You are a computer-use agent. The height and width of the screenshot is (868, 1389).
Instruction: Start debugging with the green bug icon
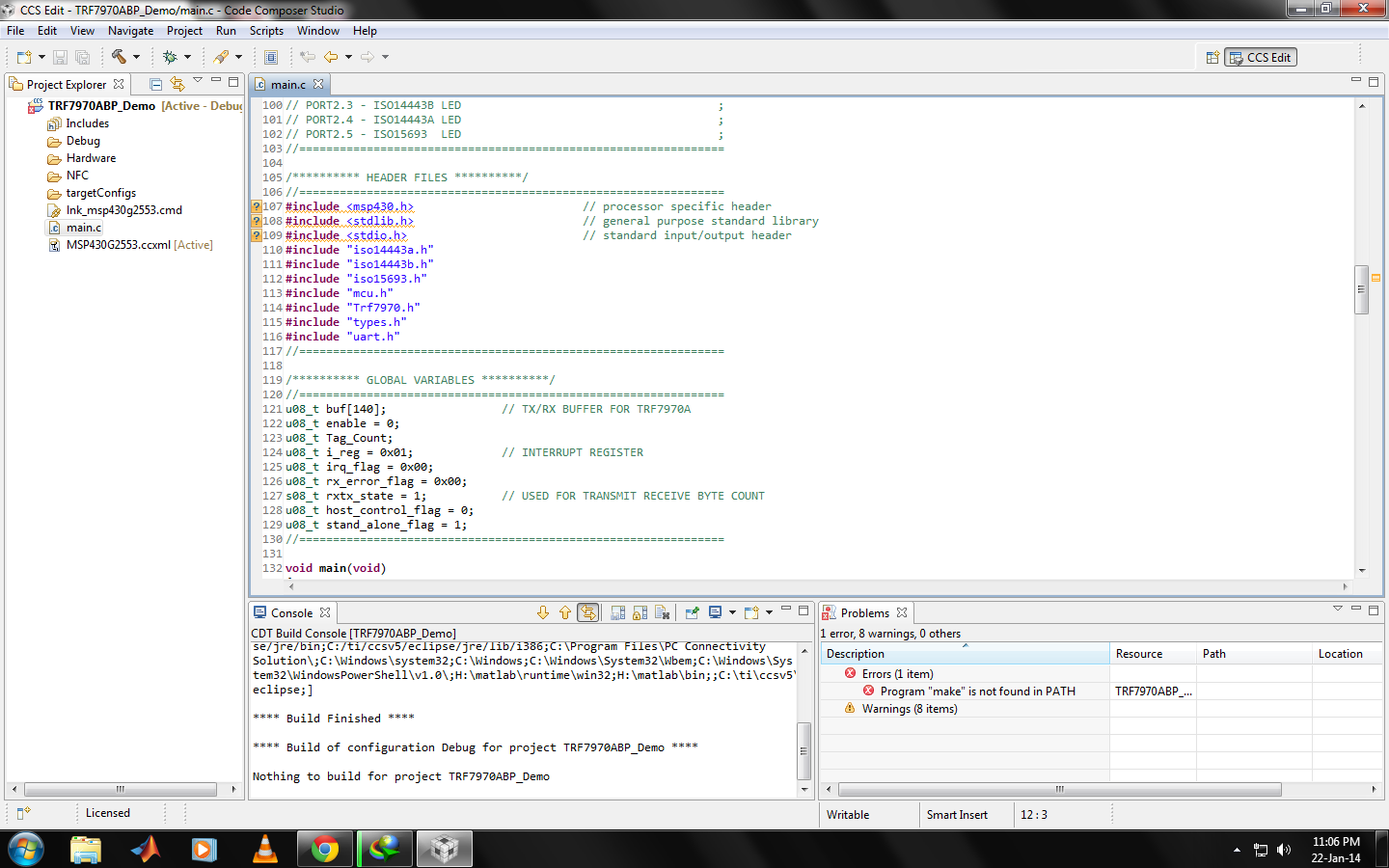click(x=170, y=57)
